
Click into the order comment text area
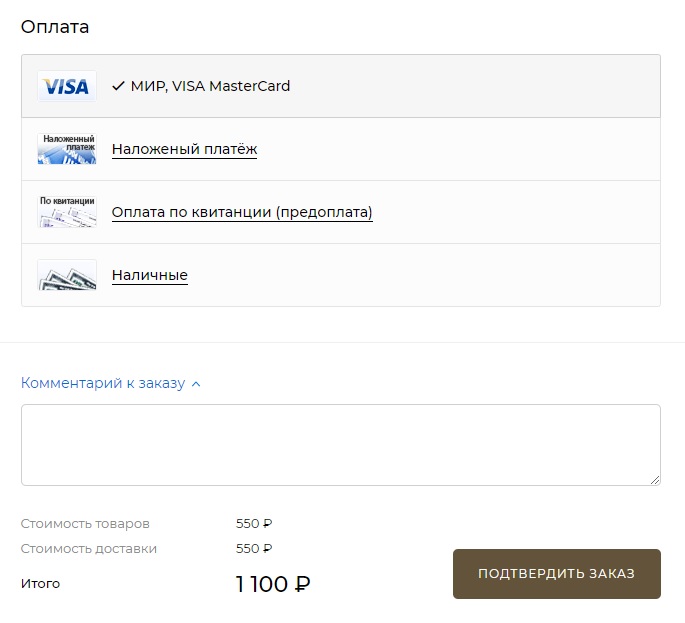point(341,445)
